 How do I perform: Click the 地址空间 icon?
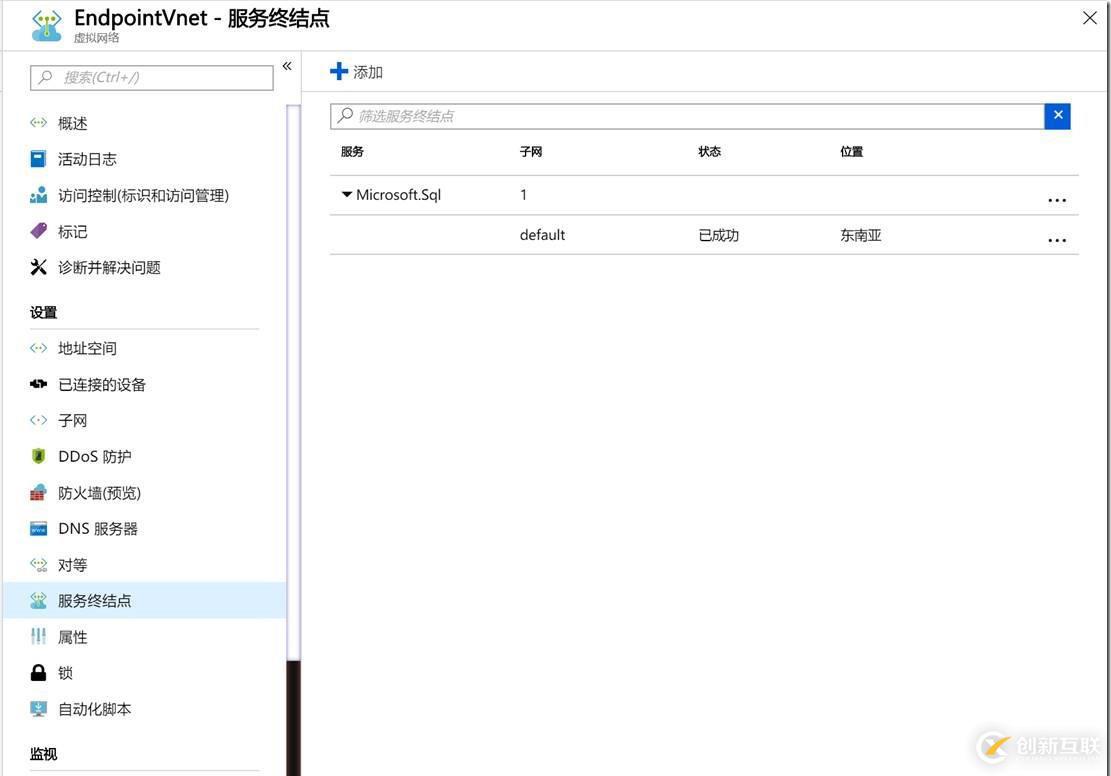coord(38,348)
